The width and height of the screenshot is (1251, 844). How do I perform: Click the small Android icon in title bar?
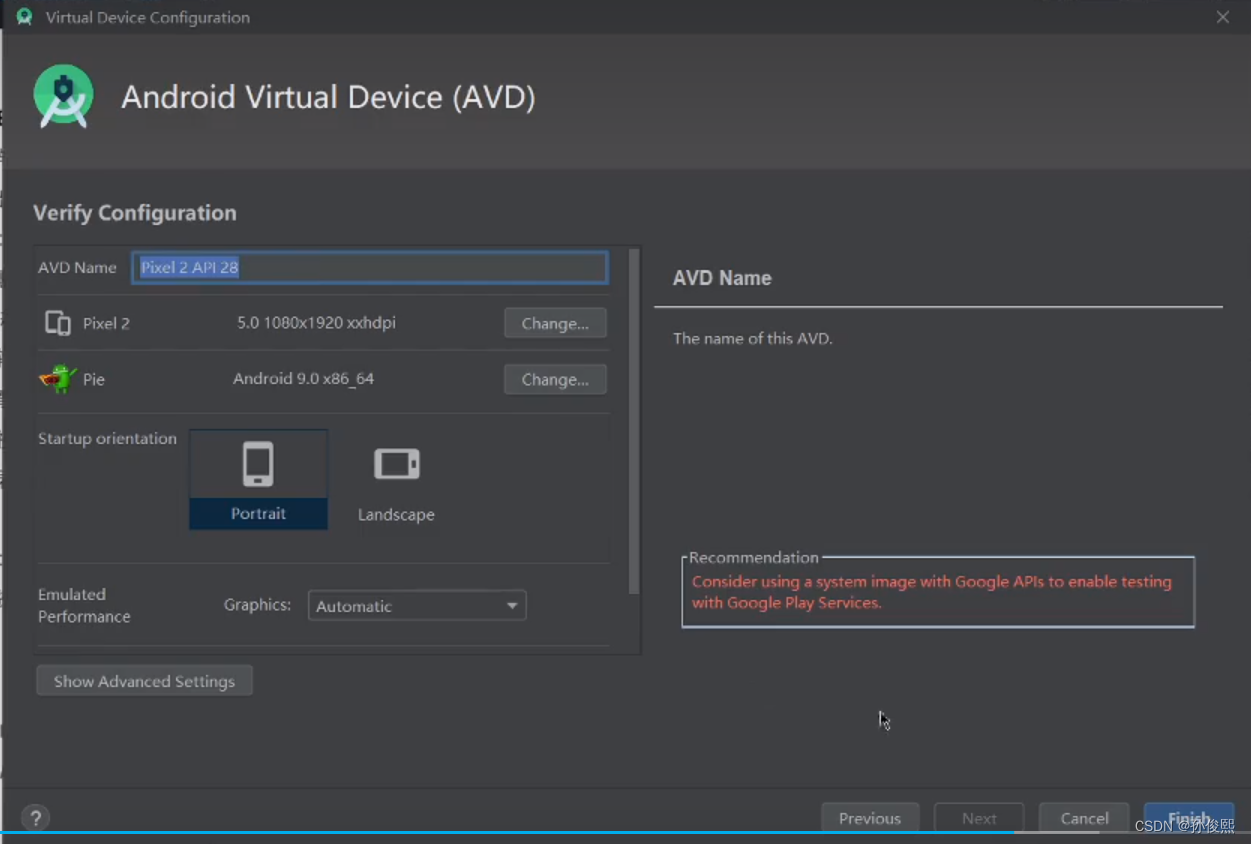coord(24,17)
